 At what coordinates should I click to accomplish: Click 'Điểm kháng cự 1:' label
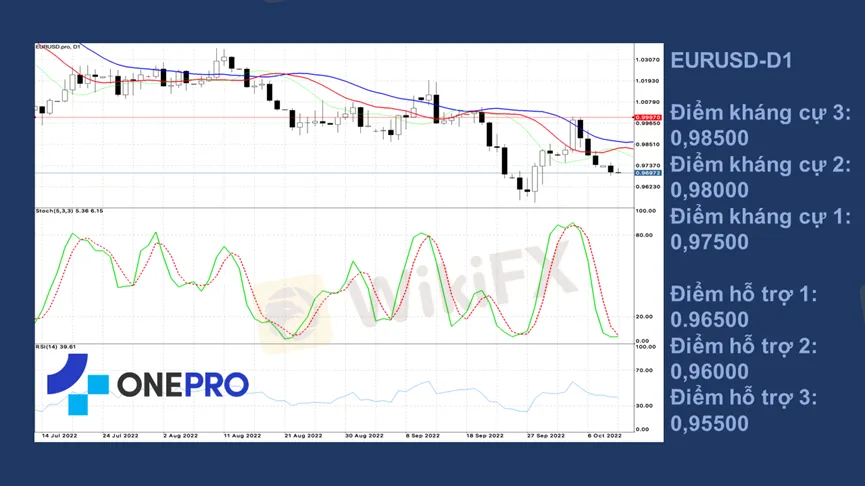coord(760,217)
